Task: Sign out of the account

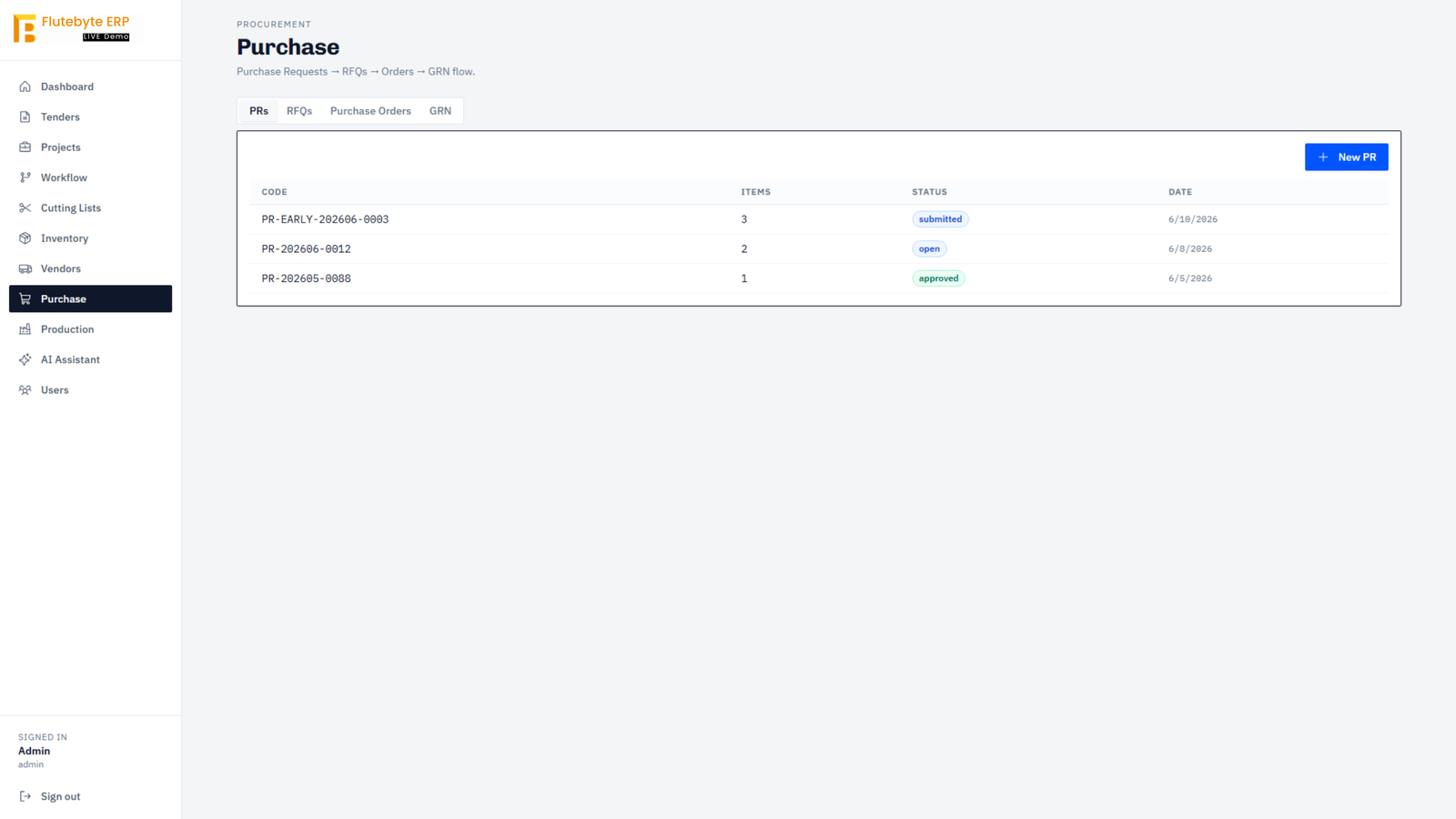Action: [90, 796]
